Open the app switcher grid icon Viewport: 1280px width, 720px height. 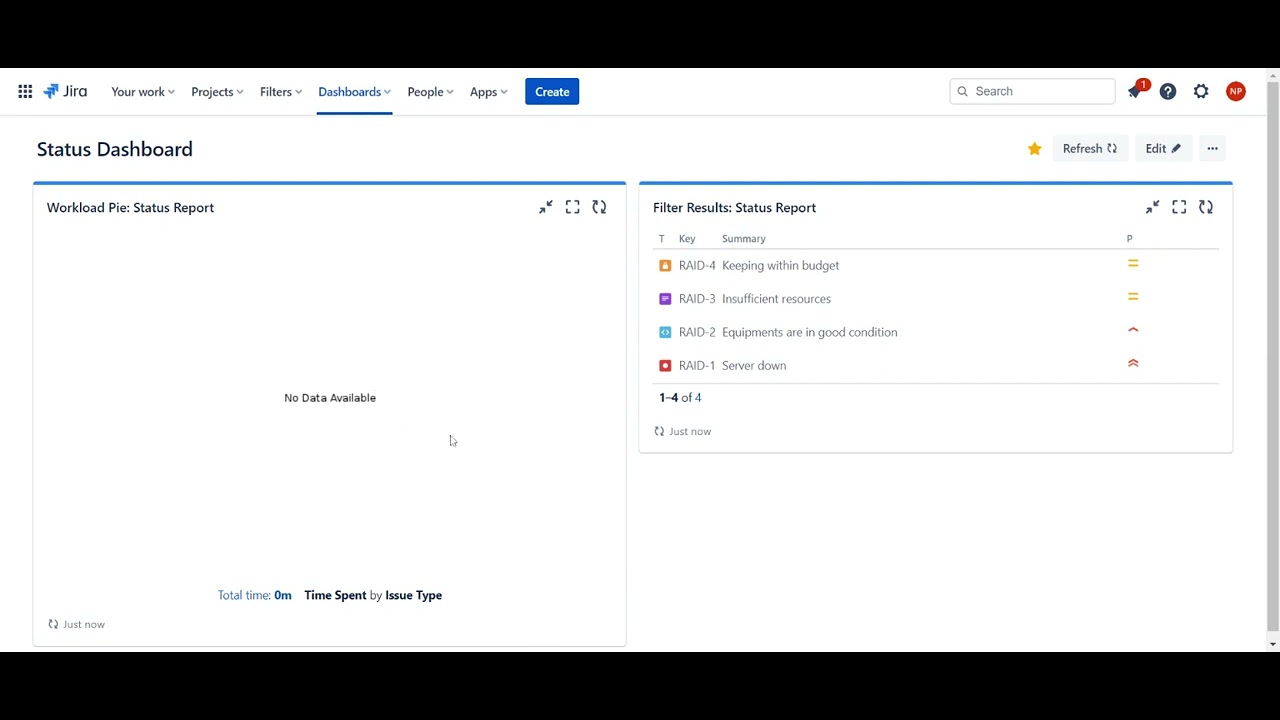(25, 91)
